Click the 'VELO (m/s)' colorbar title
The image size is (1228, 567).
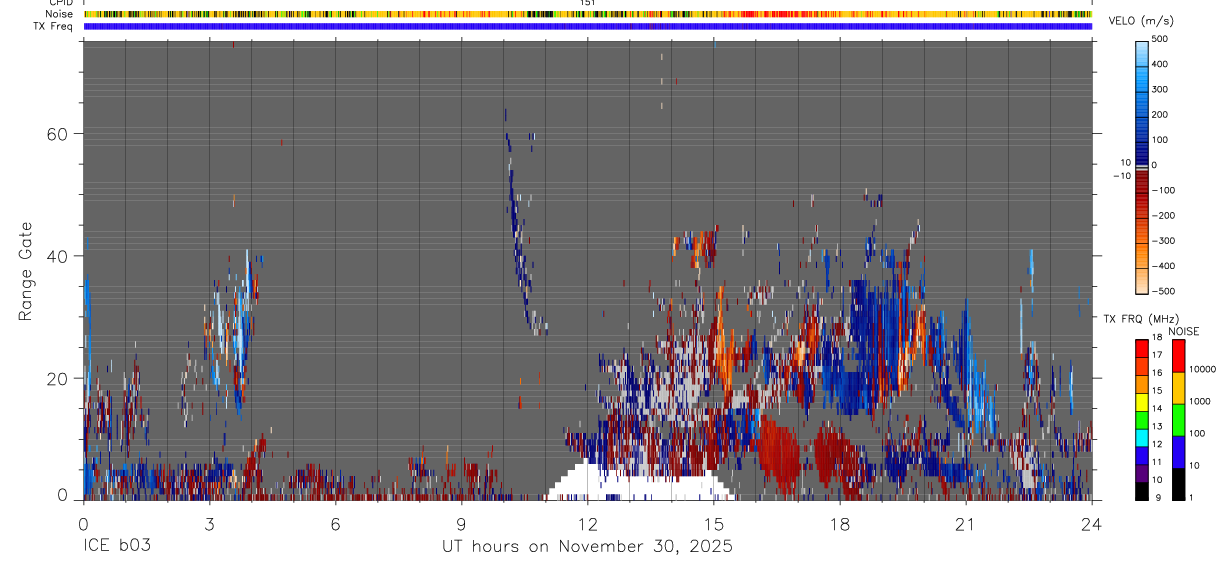(1141, 22)
